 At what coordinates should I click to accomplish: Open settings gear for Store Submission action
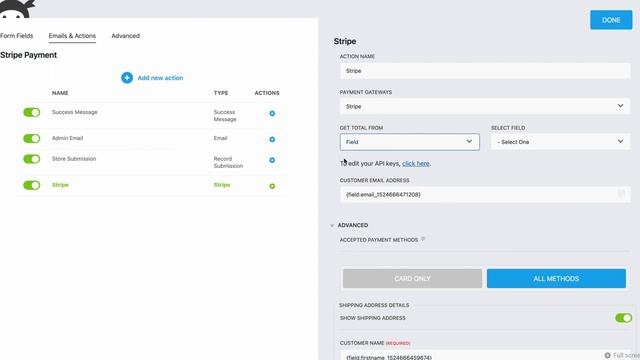(272, 160)
